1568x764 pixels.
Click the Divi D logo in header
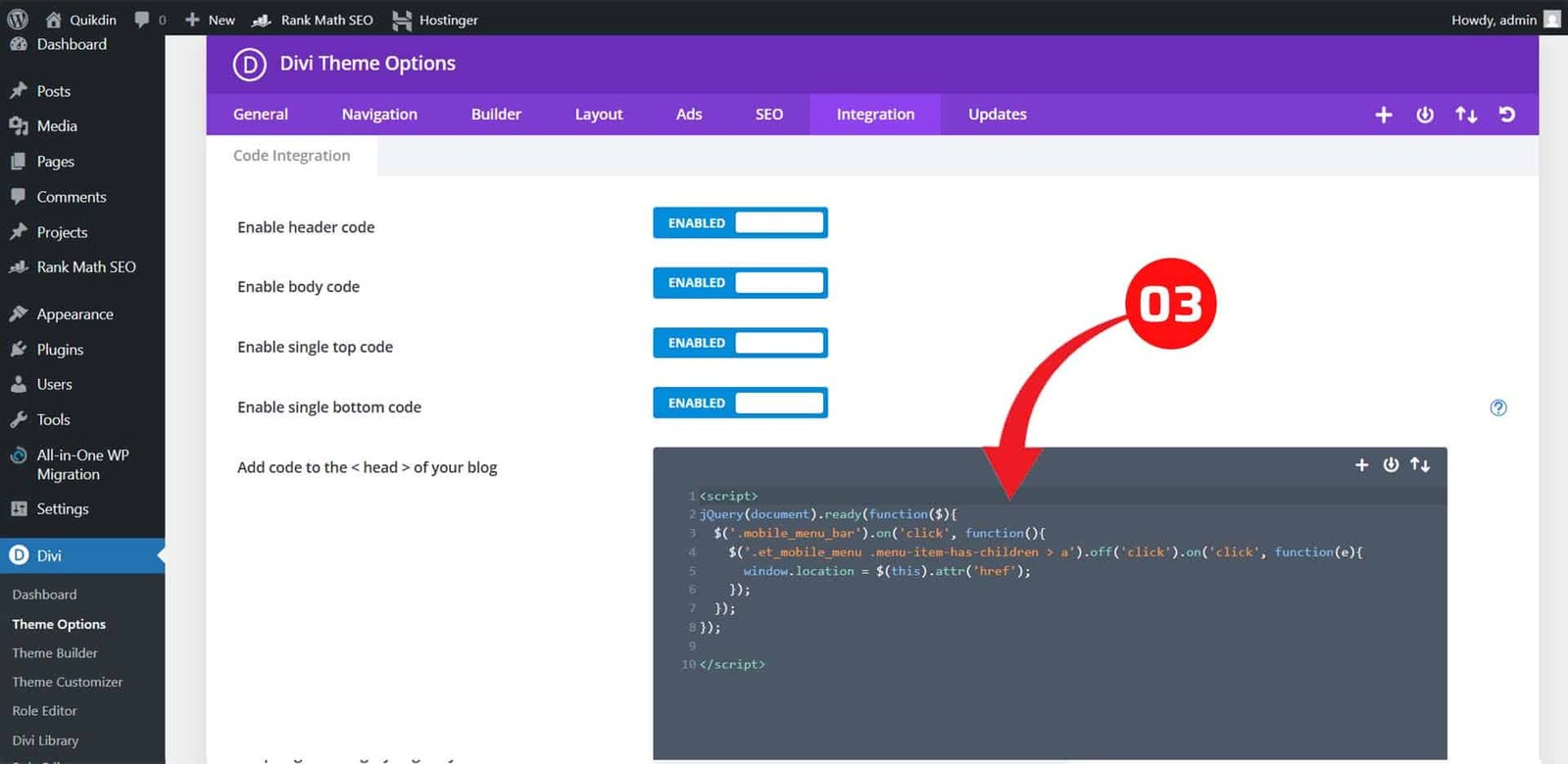click(250, 65)
